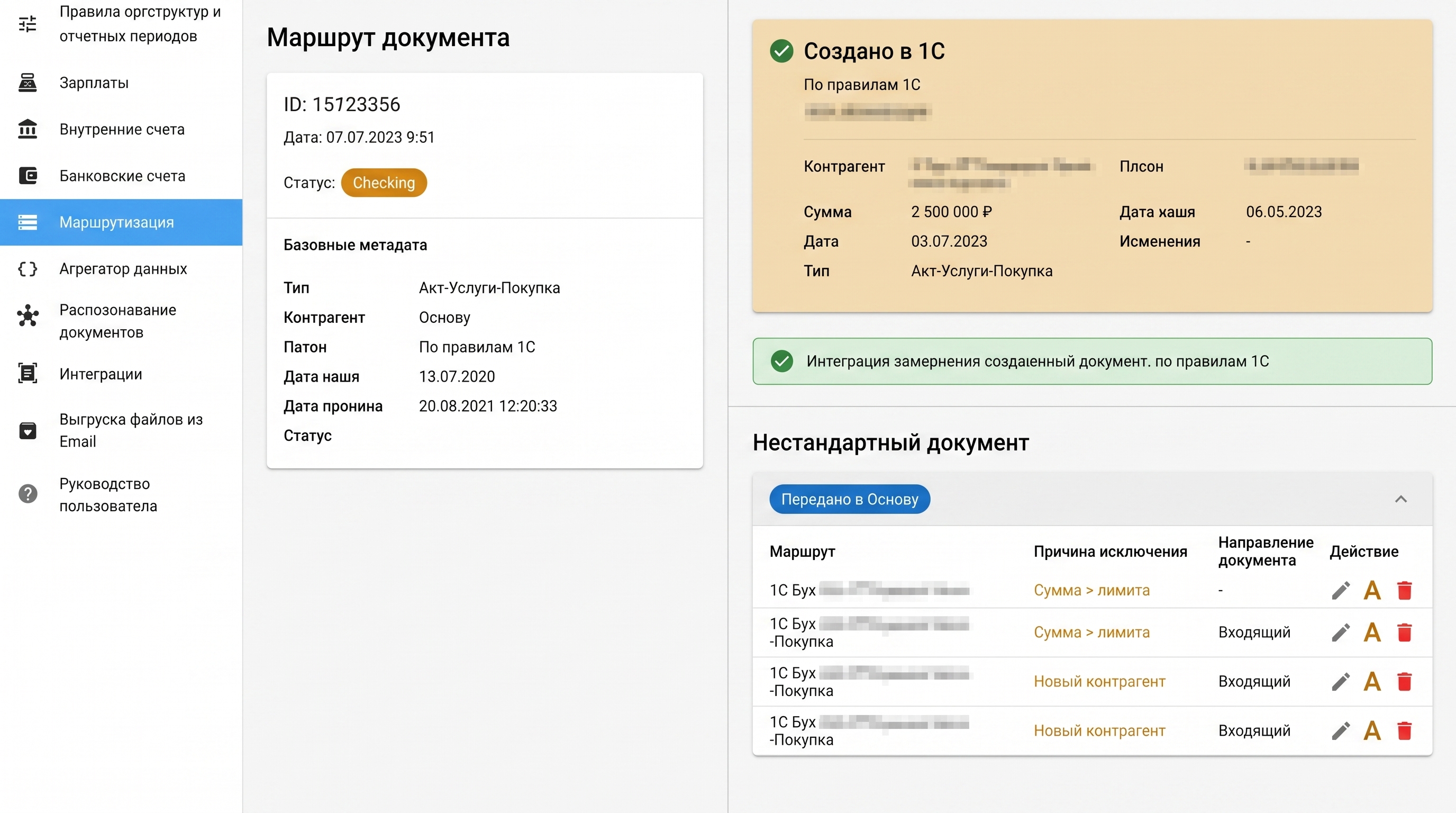
Task: Click green checkmark next to Создано в 1С
Action: click(781, 51)
